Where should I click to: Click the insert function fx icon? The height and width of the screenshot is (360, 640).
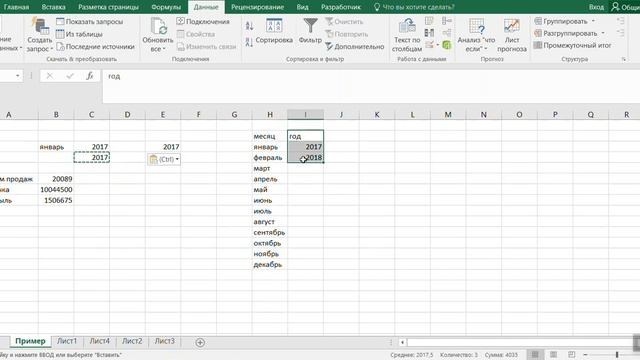point(89,76)
